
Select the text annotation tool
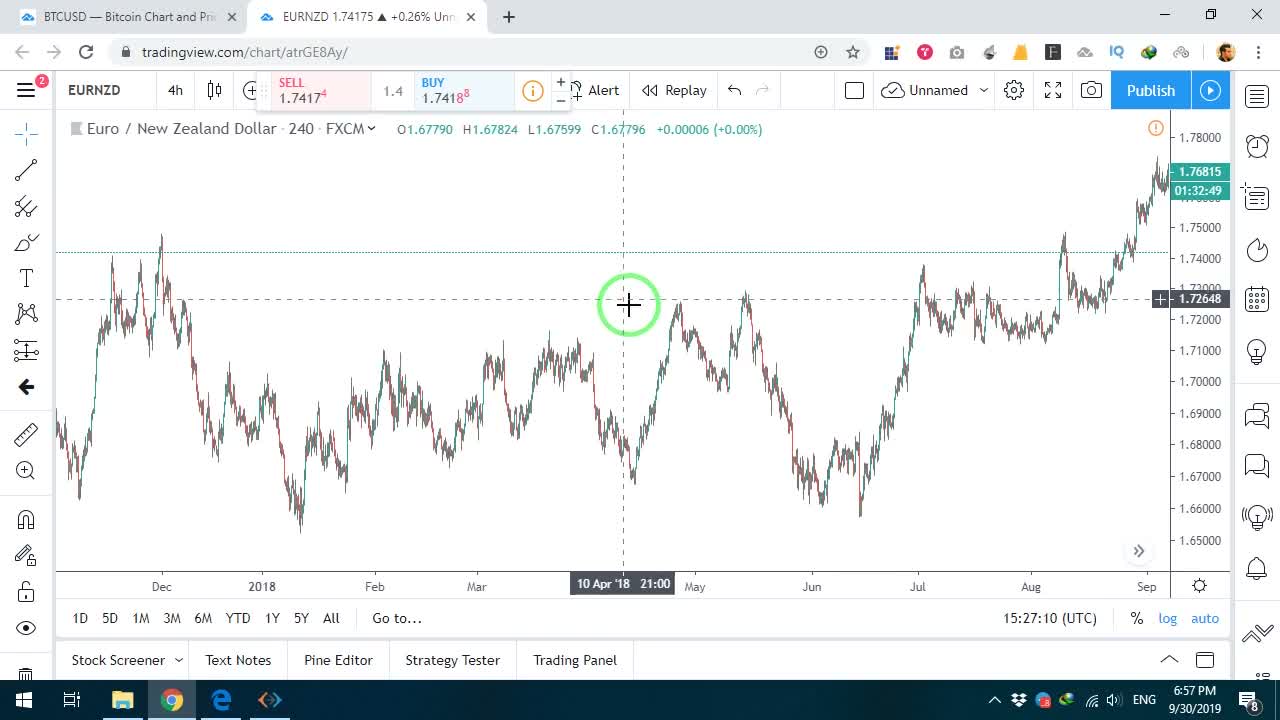tap(26, 278)
